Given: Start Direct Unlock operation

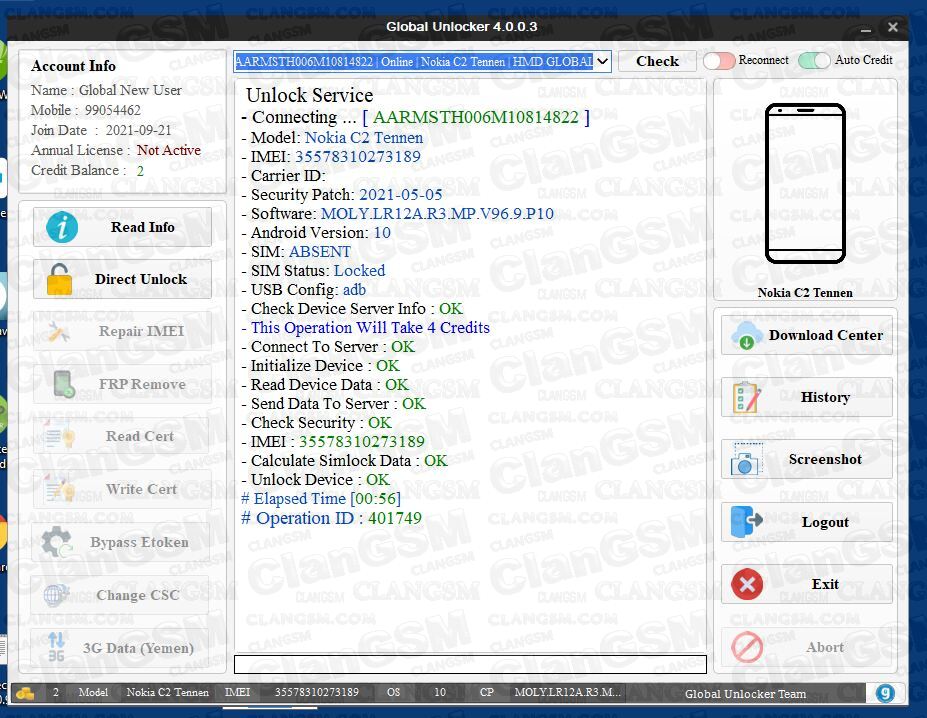Looking at the screenshot, I should coord(122,279).
